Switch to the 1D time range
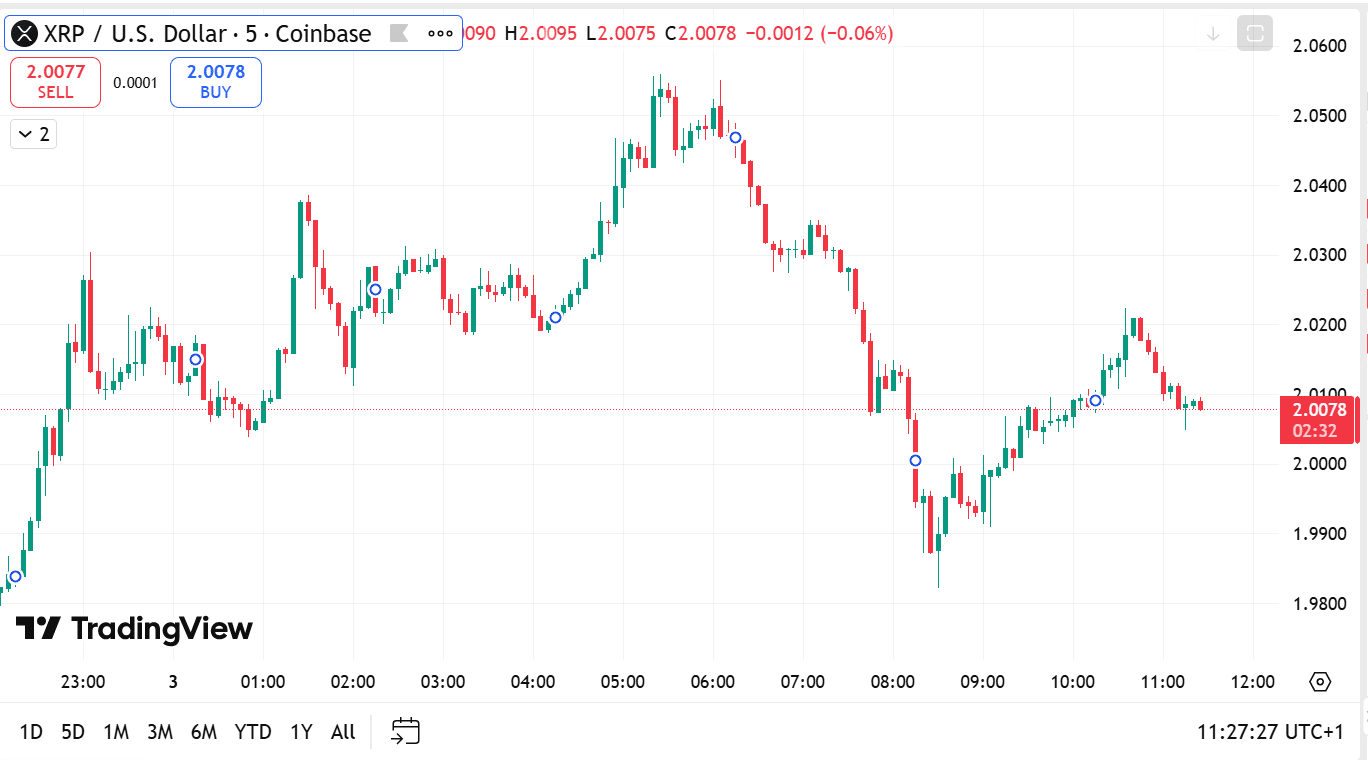This screenshot has height=760, width=1368. click(31, 731)
